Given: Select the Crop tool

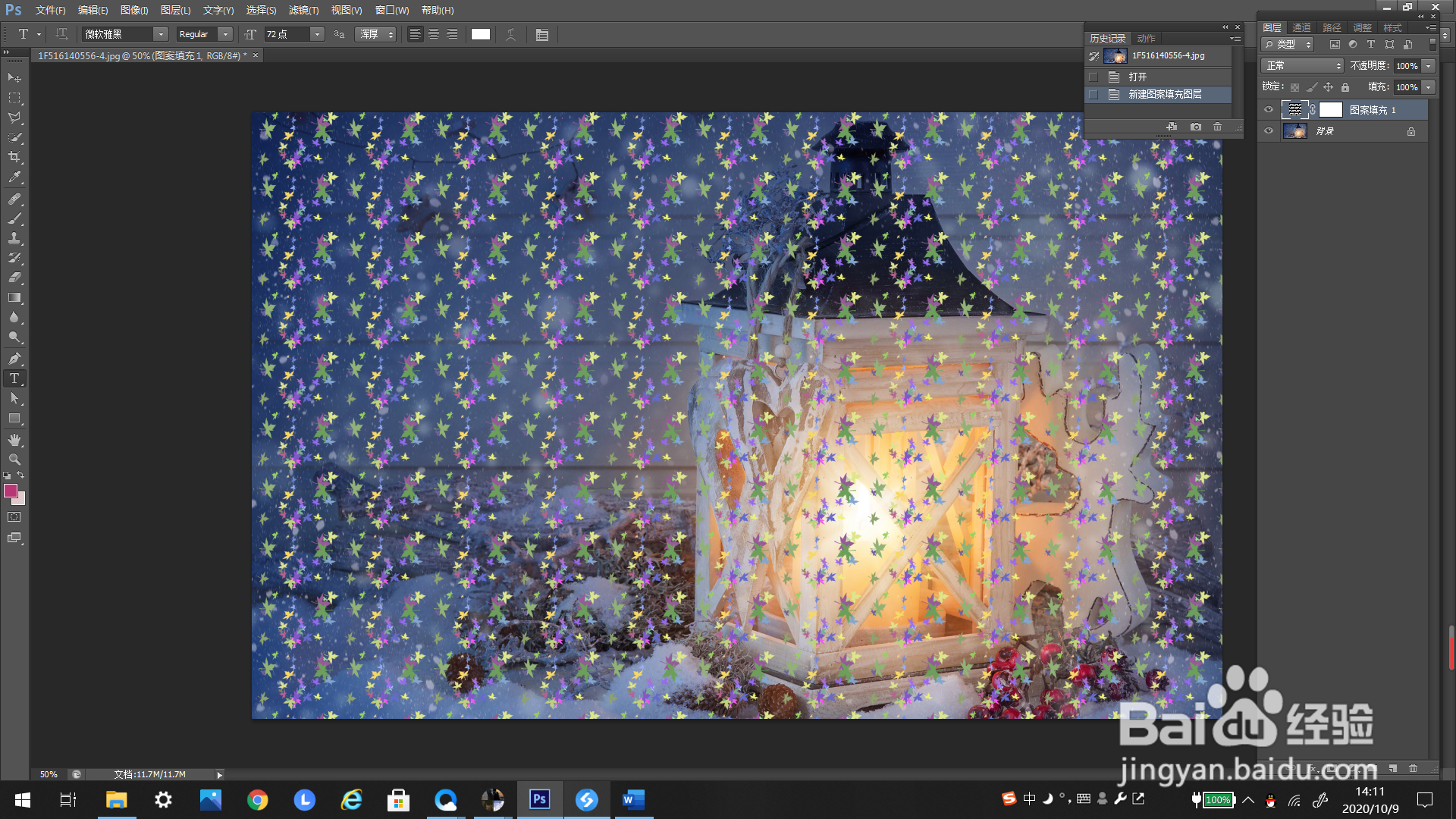Looking at the screenshot, I should point(14,157).
